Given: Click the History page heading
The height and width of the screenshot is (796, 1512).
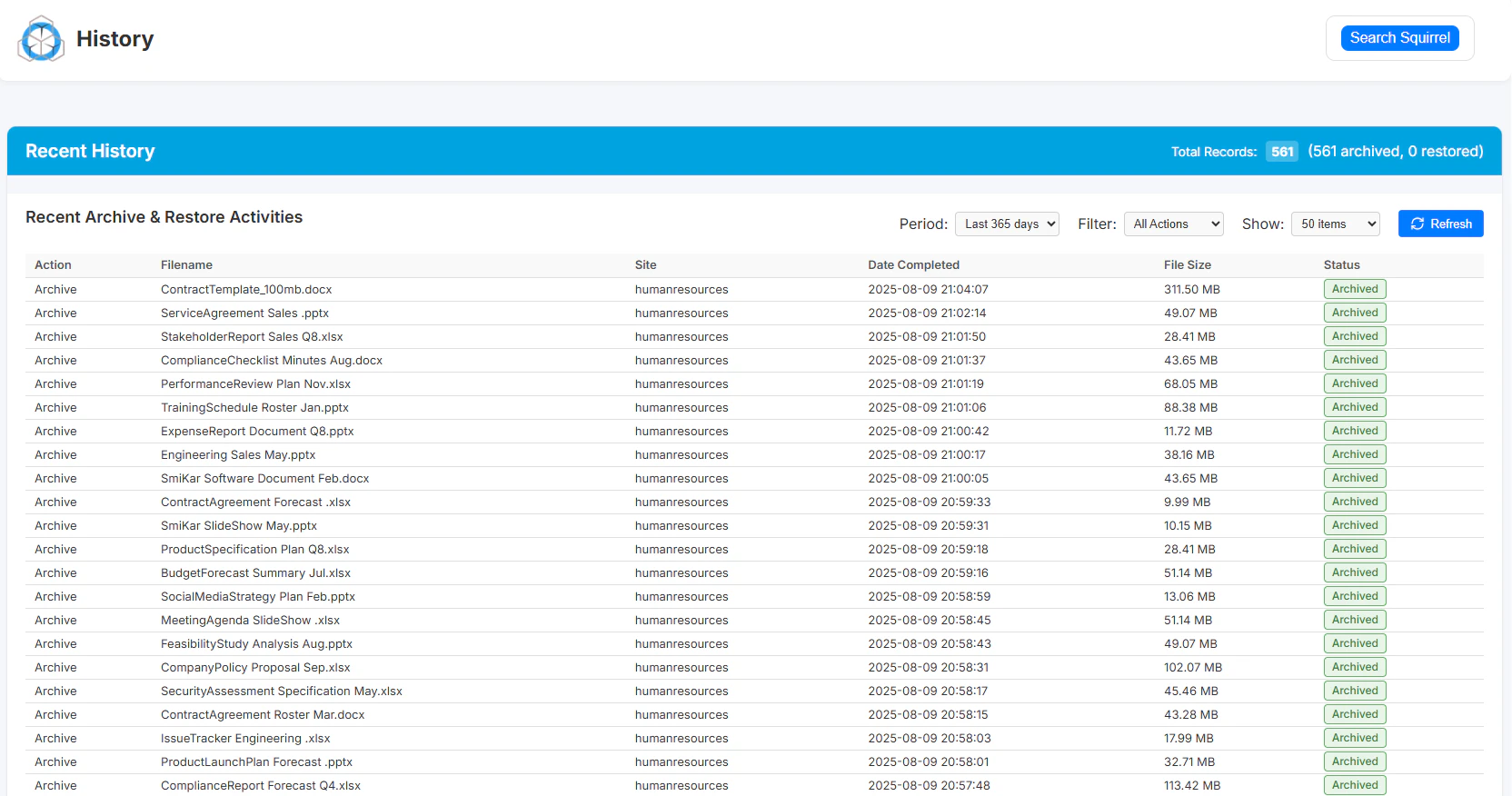Looking at the screenshot, I should (114, 39).
